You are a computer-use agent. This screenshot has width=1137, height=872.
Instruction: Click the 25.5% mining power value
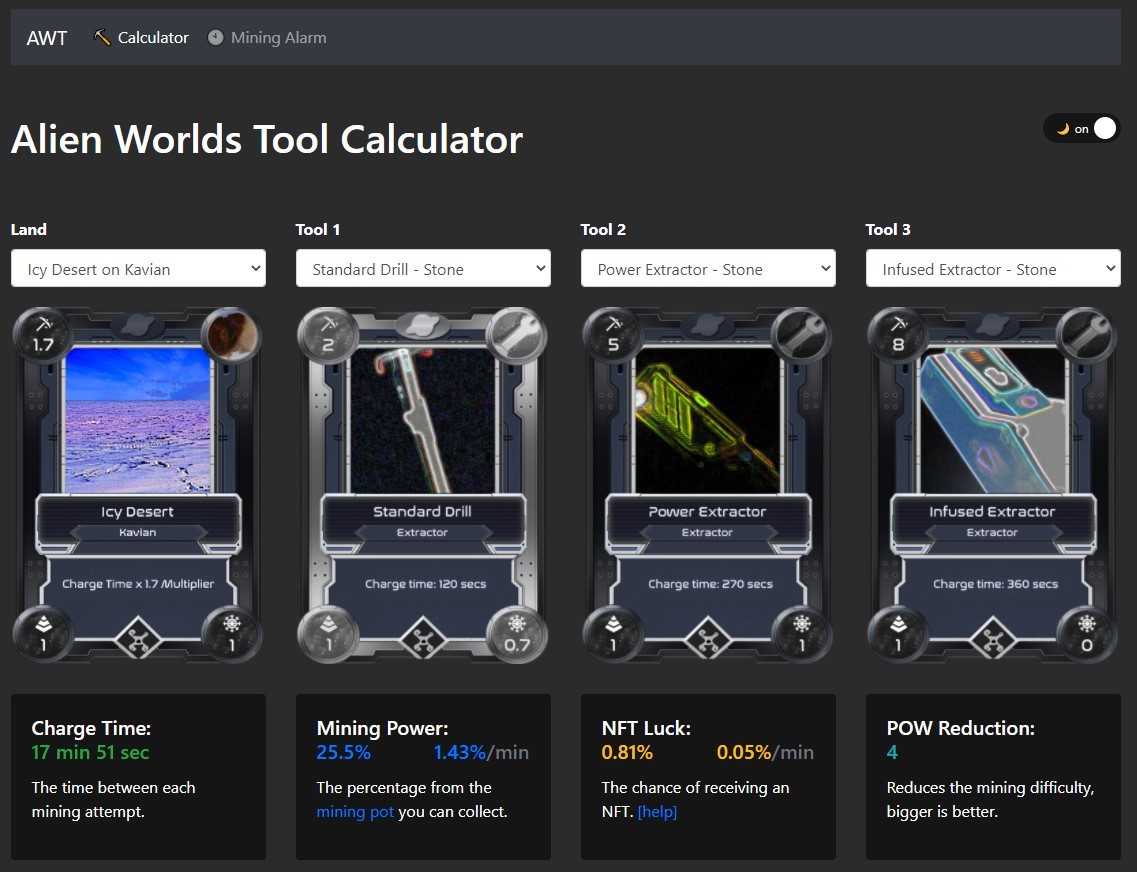344,752
